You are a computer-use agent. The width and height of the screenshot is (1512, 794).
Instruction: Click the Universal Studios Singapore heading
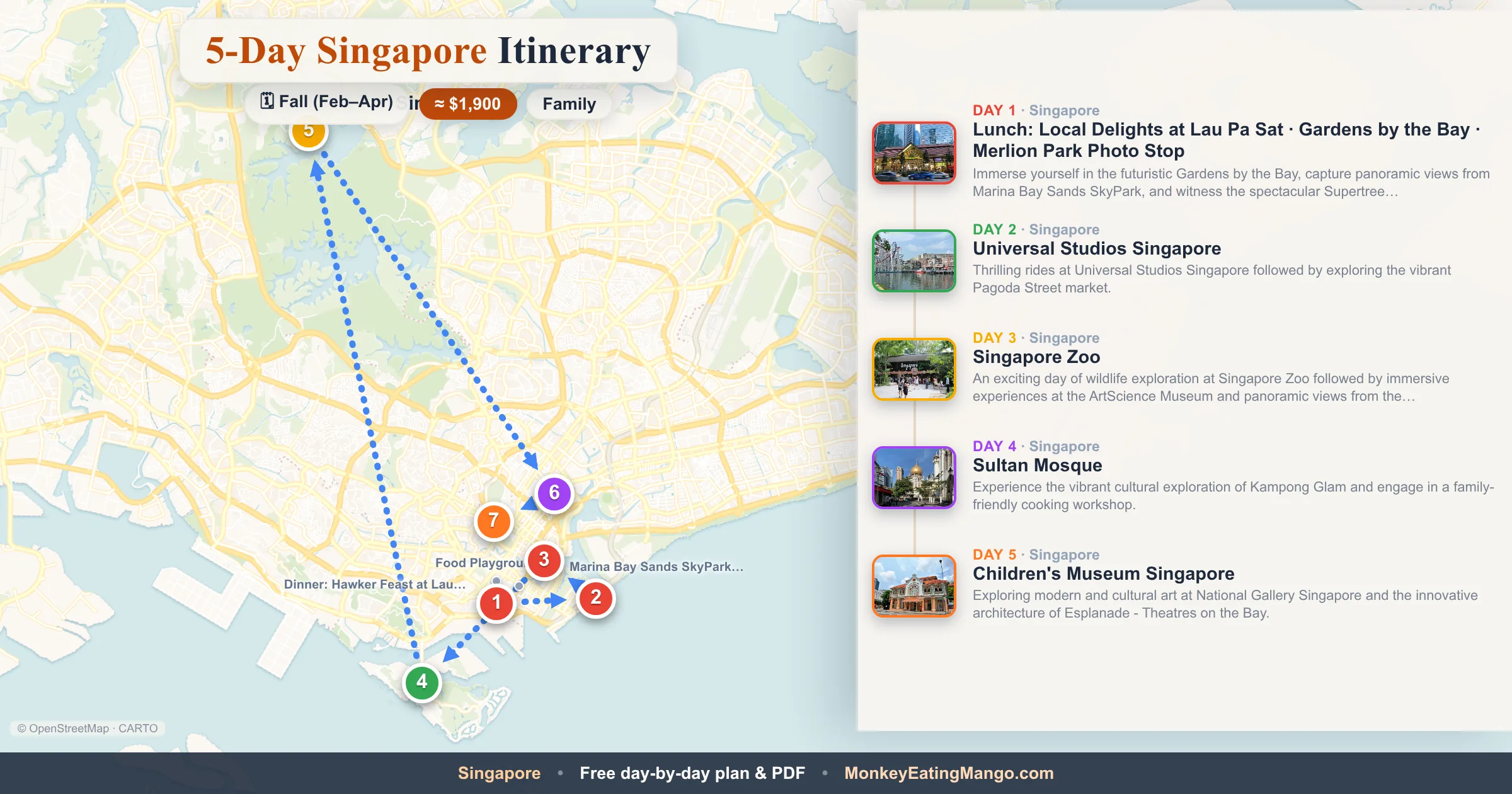(1097, 248)
